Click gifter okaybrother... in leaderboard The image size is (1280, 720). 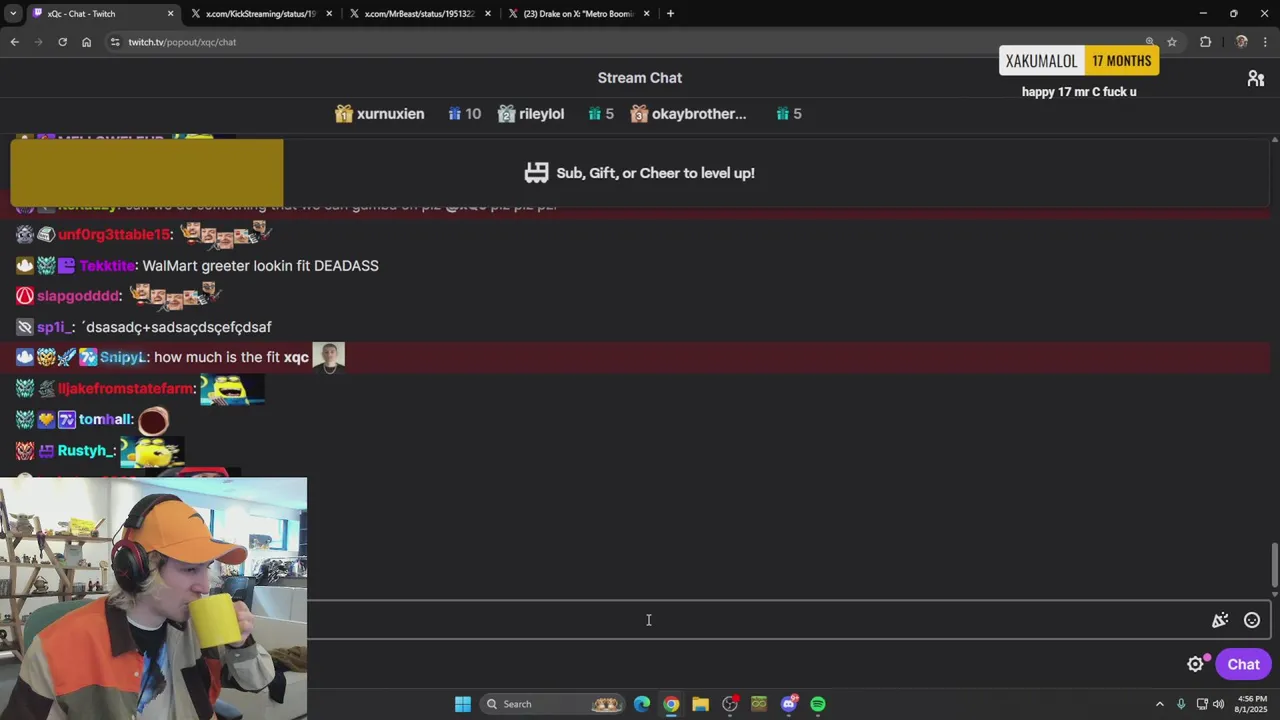[699, 114]
